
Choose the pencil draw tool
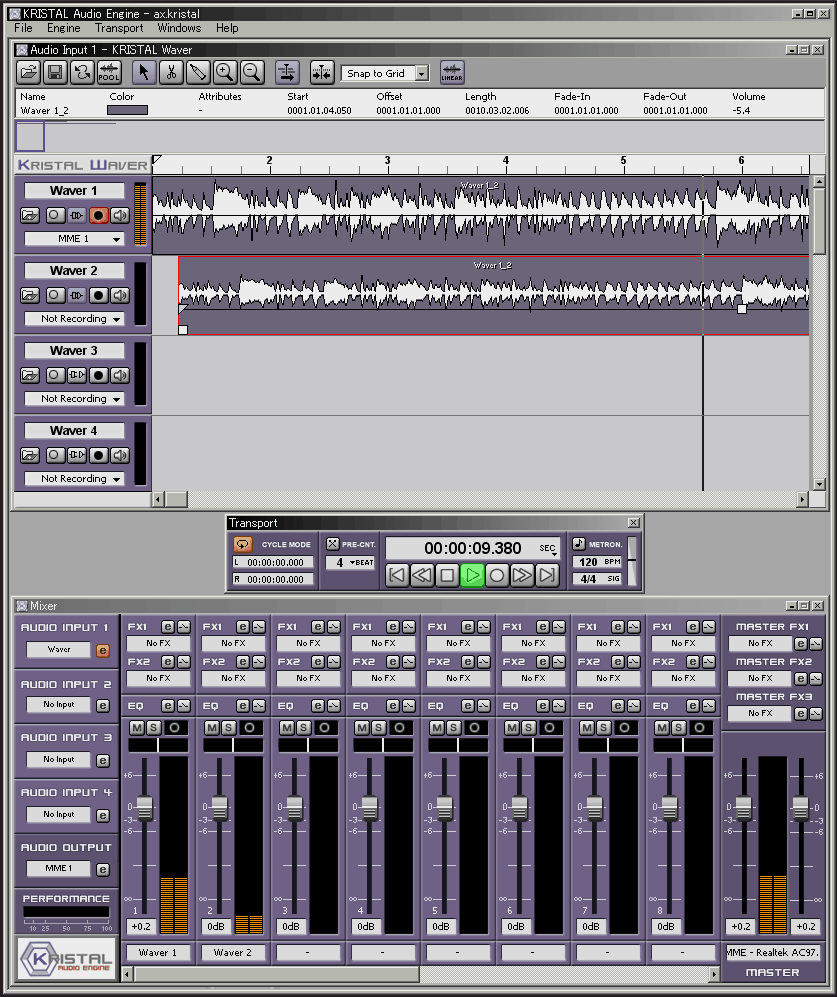point(197,72)
